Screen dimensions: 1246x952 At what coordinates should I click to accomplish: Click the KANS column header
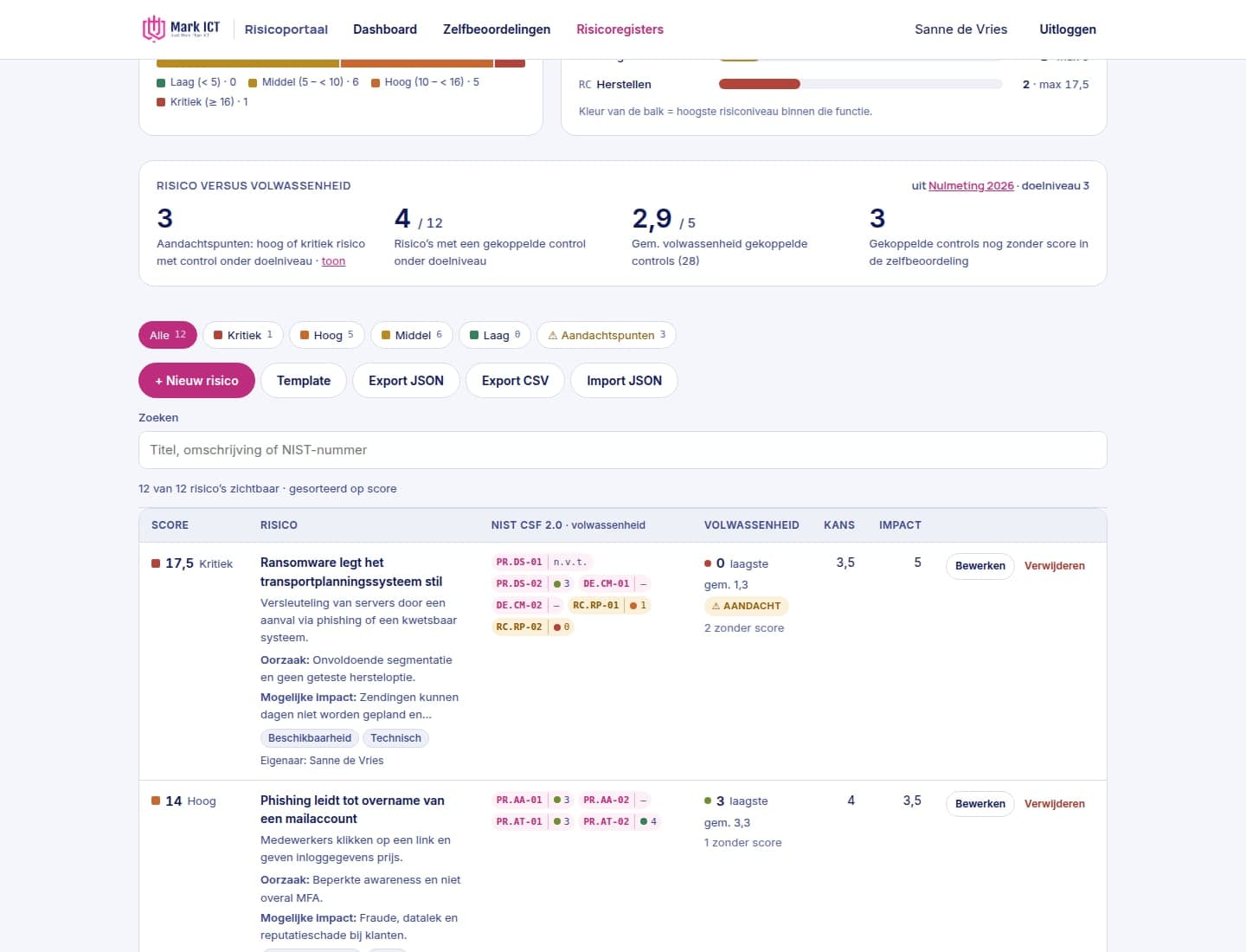coord(839,525)
